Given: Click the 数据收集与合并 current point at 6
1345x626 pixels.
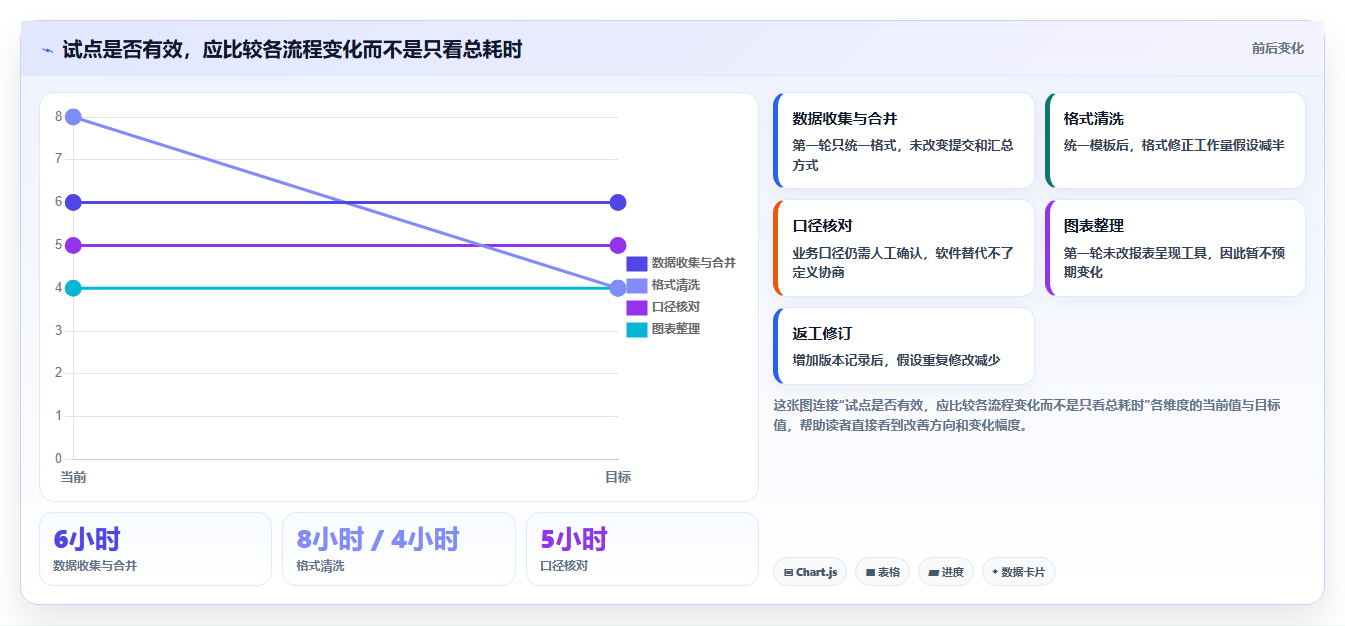Looking at the screenshot, I should click(73, 202).
